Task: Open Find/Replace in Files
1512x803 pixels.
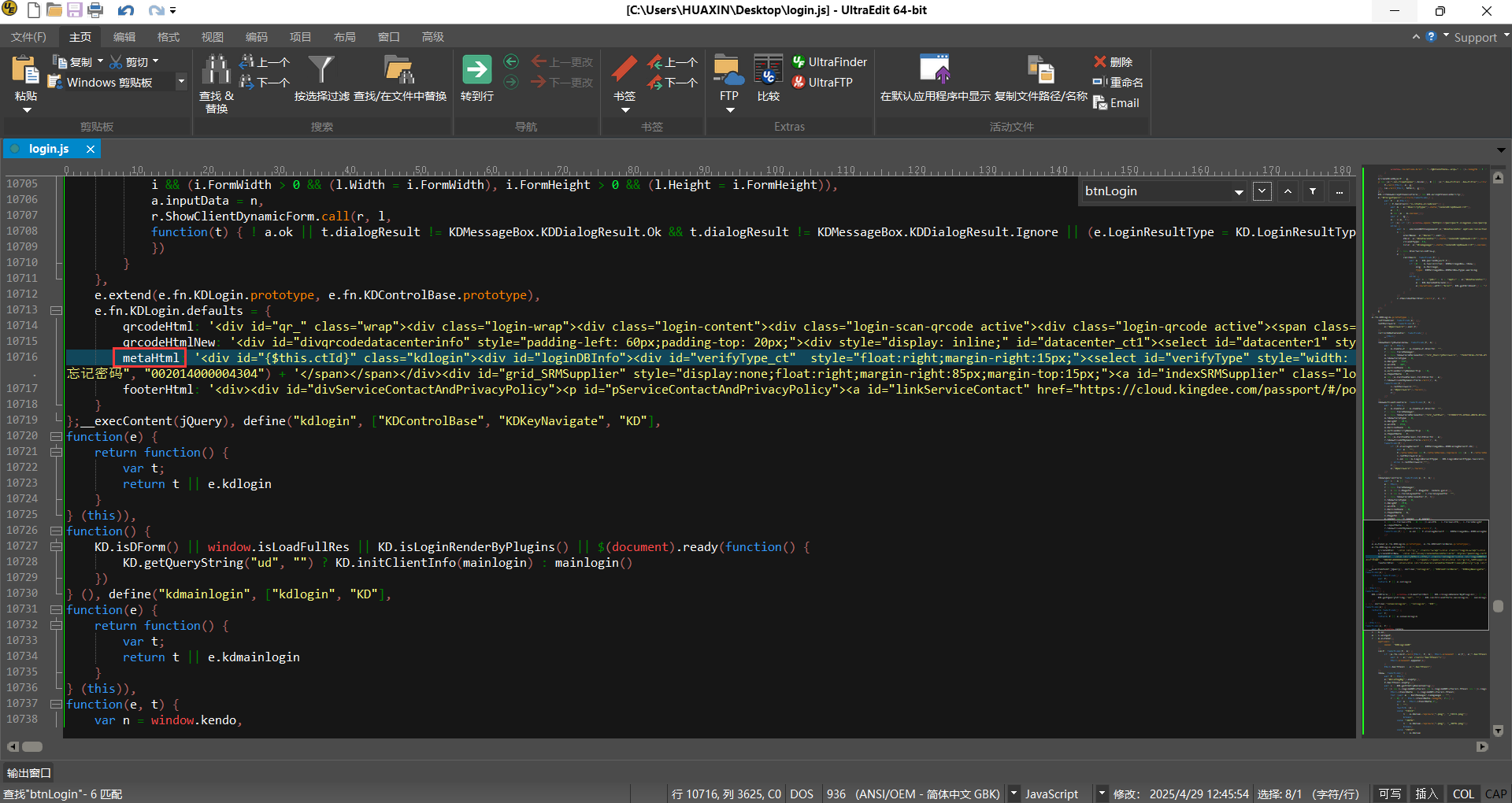Action: coord(399,71)
